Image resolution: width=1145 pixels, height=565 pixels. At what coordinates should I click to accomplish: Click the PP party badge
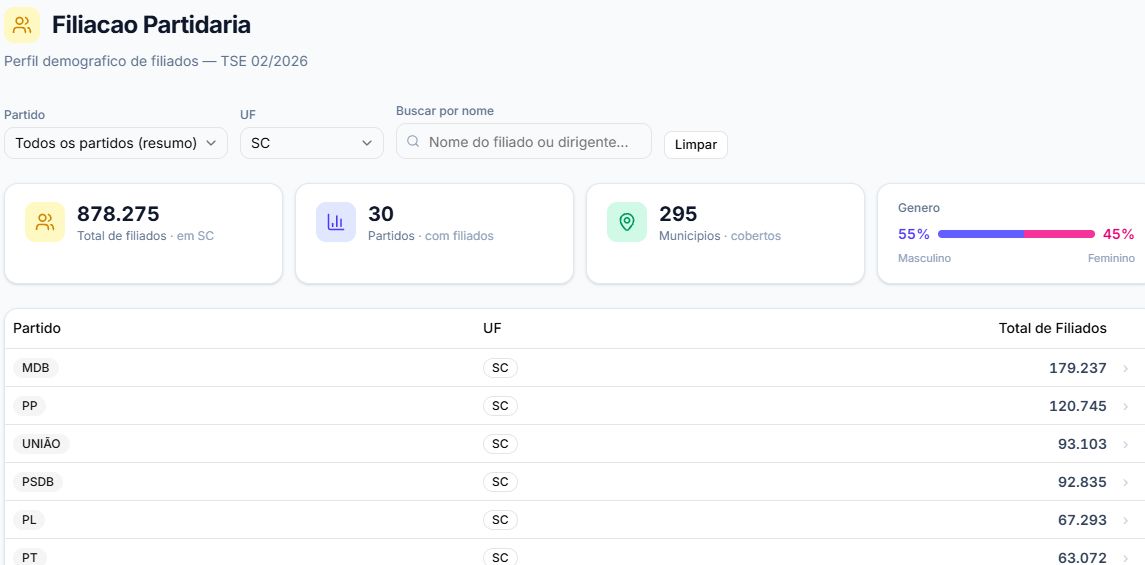[x=29, y=406]
